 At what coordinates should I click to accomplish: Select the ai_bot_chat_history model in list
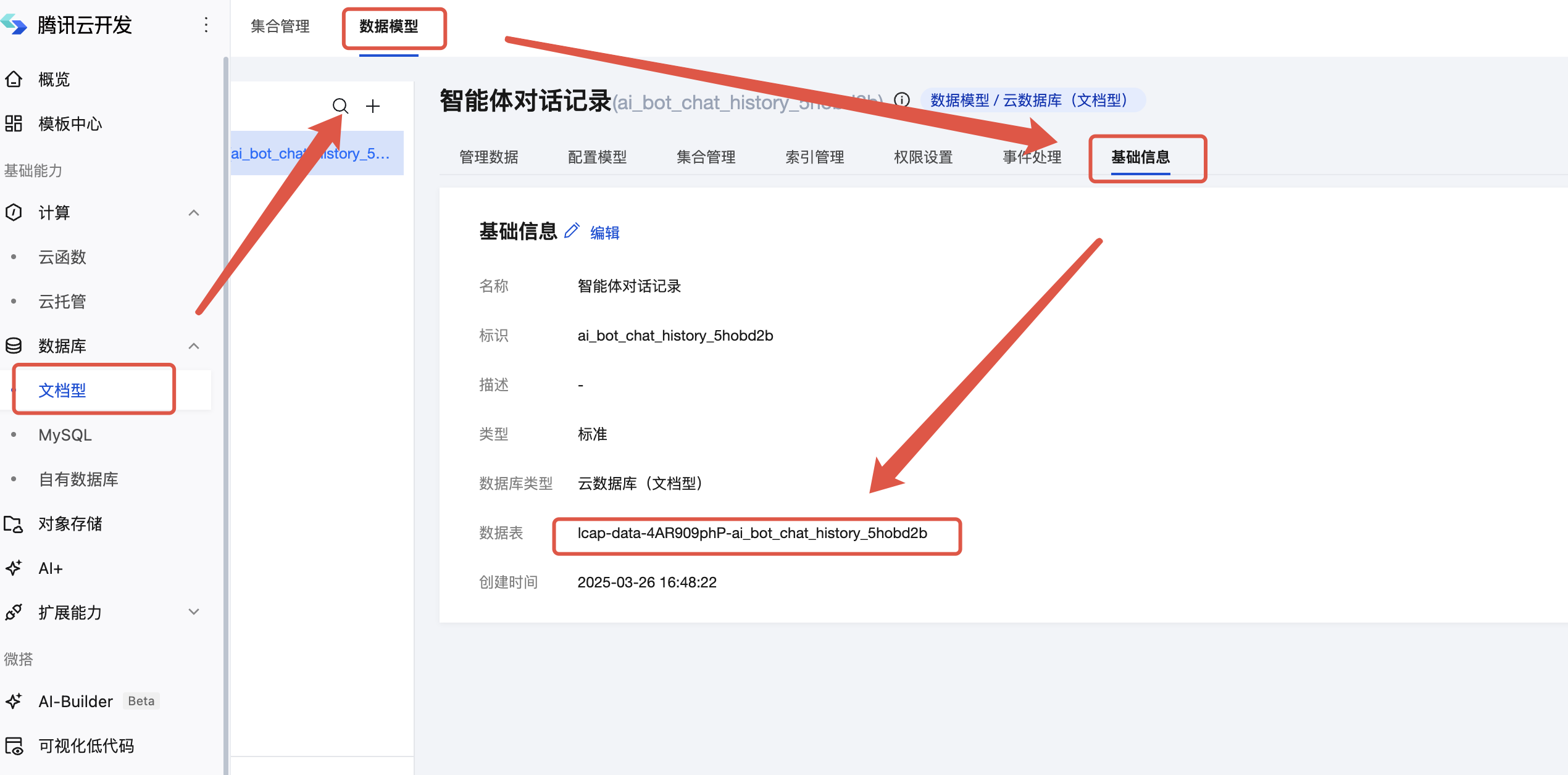[x=312, y=153]
